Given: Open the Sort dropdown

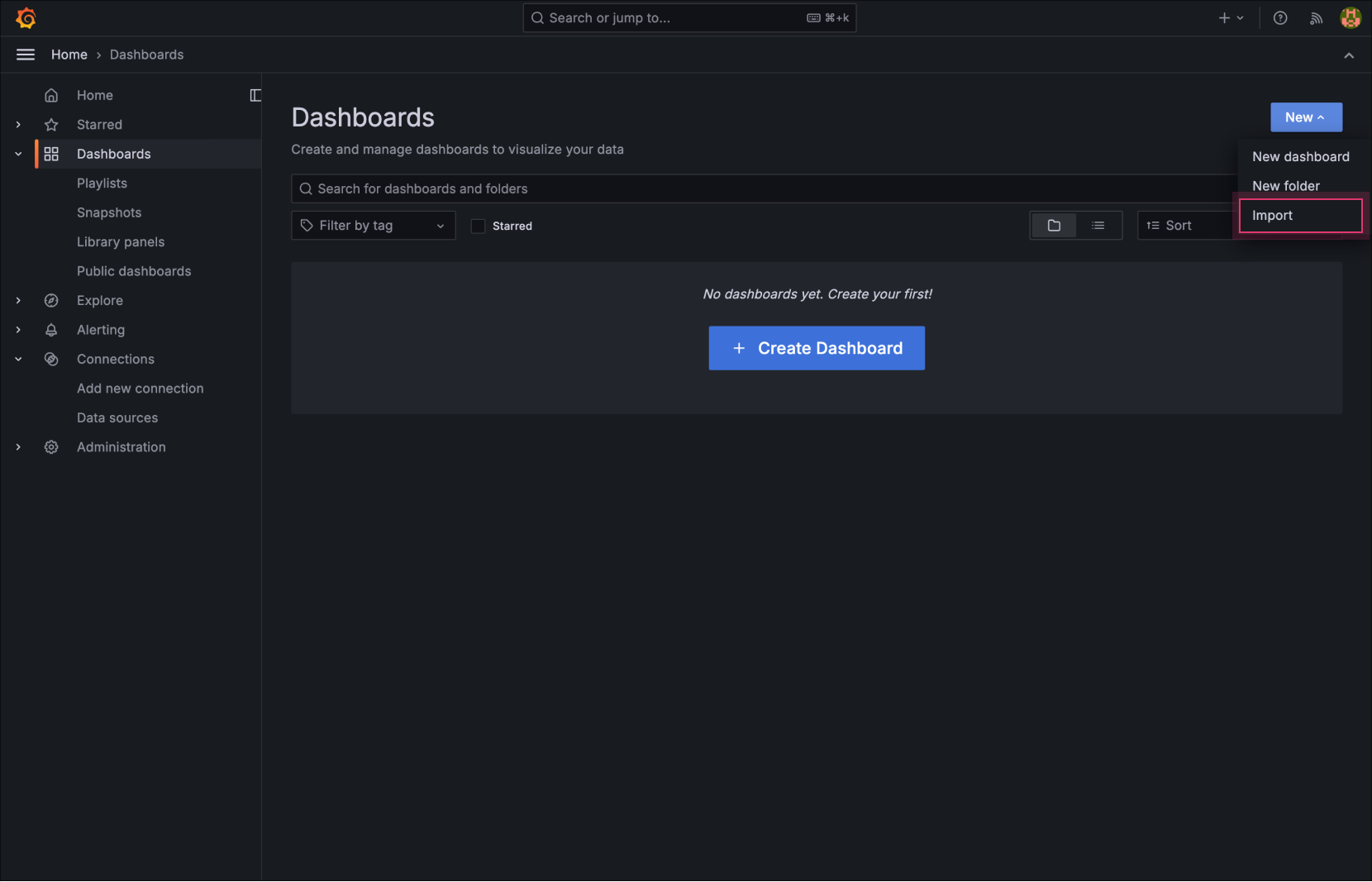Looking at the screenshot, I should click(x=1187, y=226).
